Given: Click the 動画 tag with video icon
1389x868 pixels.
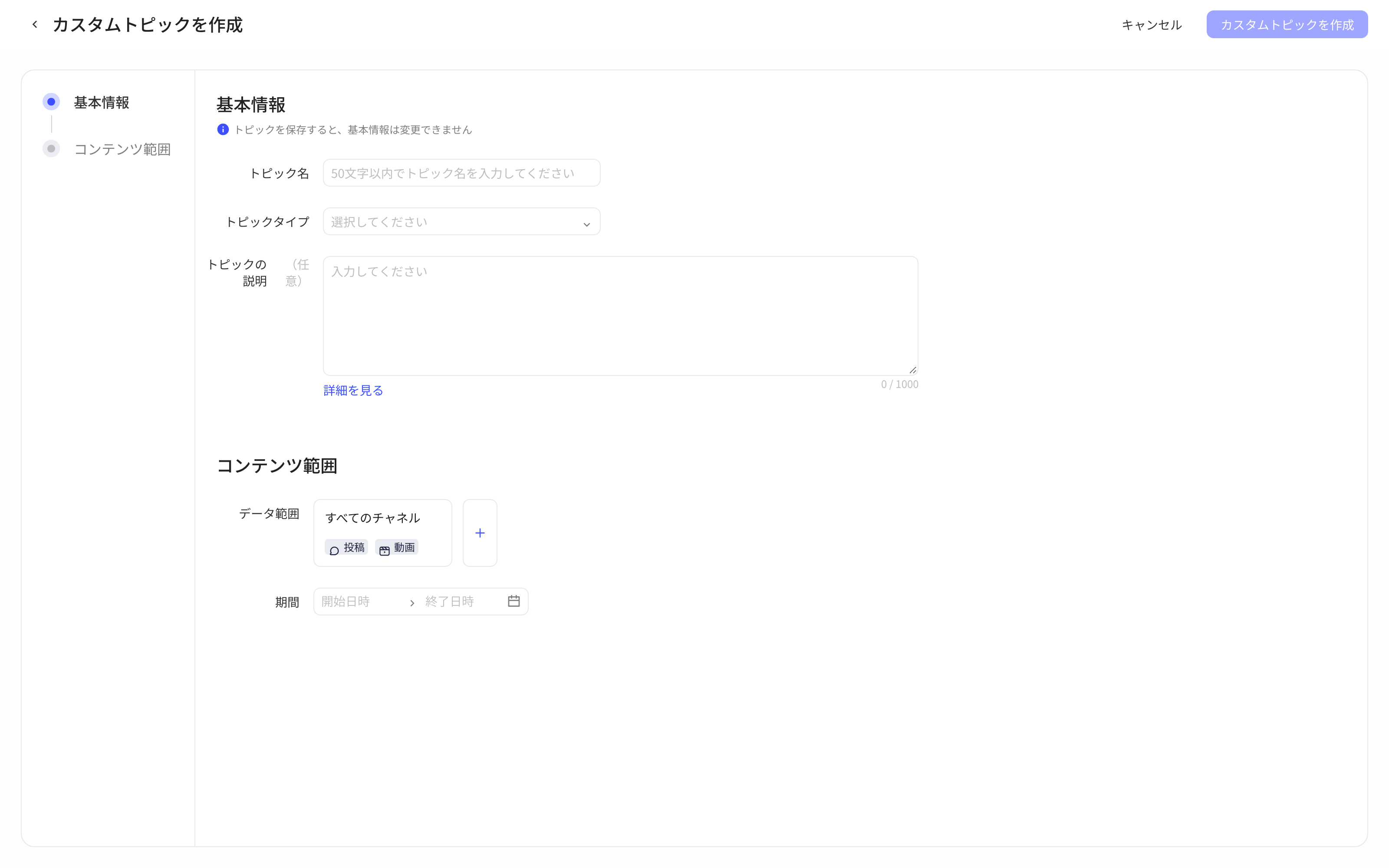Looking at the screenshot, I should [397, 548].
